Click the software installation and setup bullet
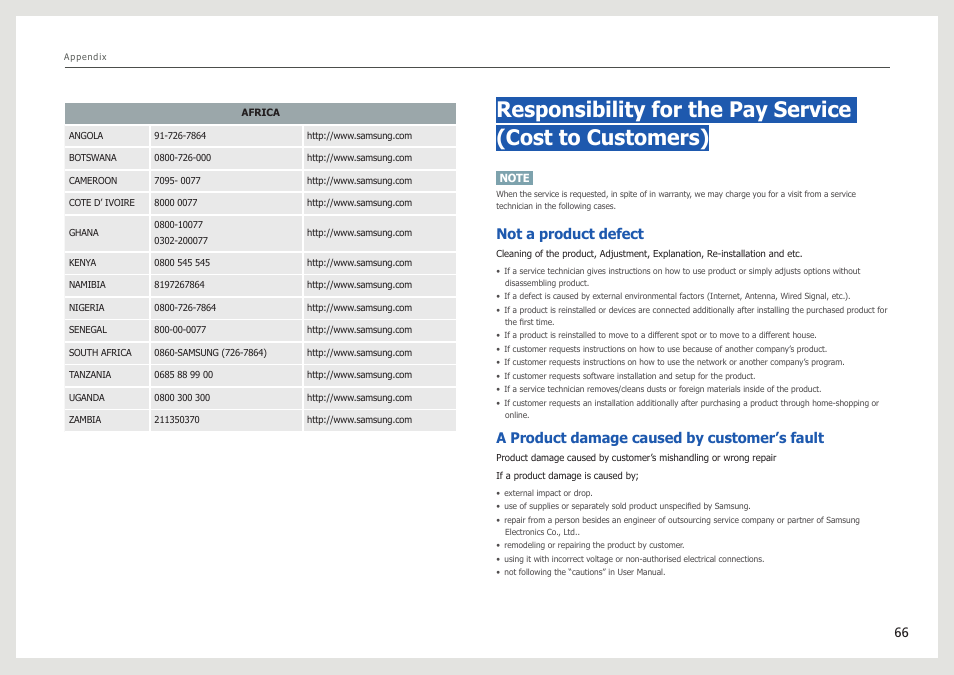This screenshot has height=675, width=954. coord(630,376)
